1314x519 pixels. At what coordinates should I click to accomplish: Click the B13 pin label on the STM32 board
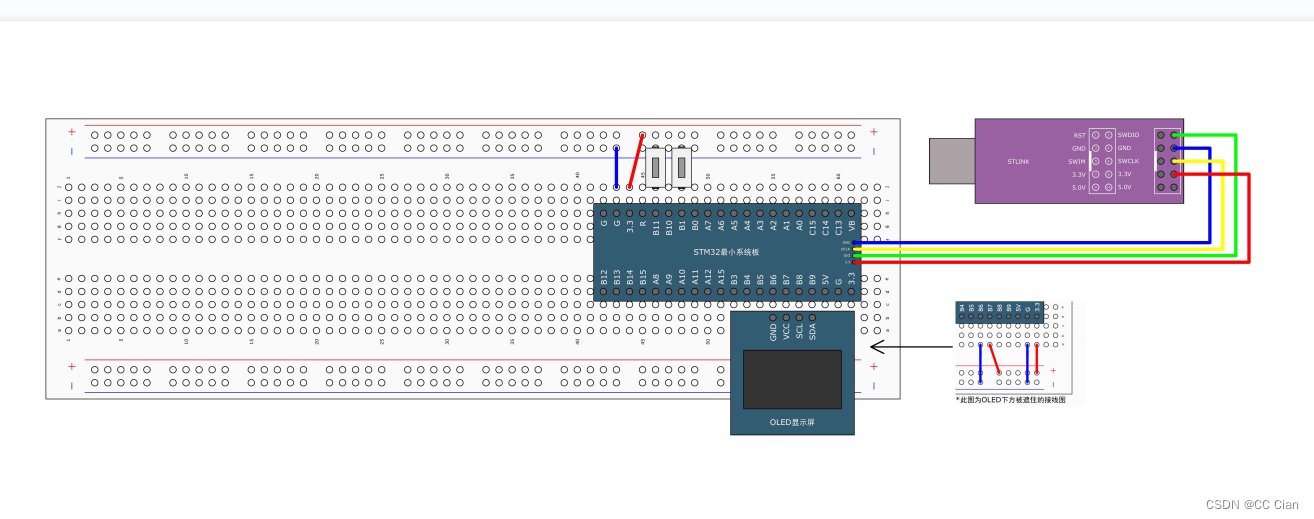coord(617,276)
